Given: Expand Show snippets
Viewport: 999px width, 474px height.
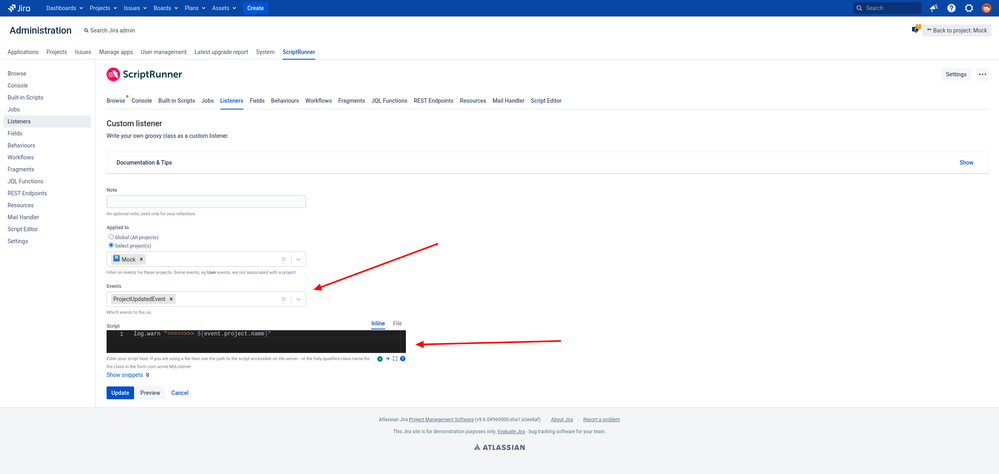Looking at the screenshot, I should (x=128, y=375).
